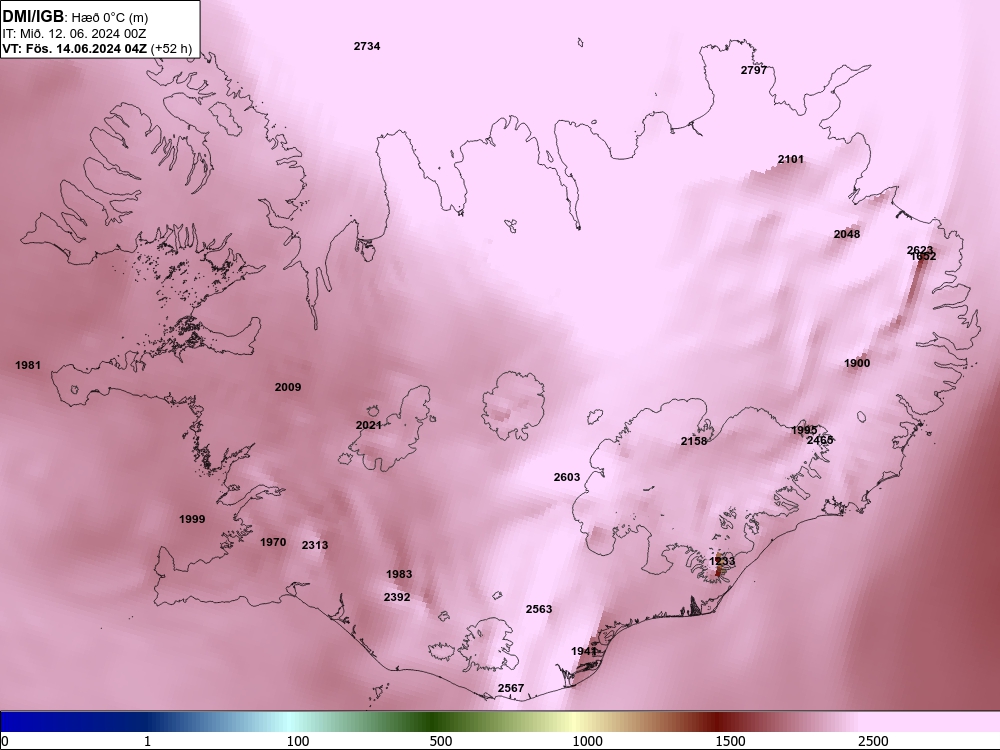Image resolution: width=1000 pixels, height=750 pixels.
Task: Click the 2563 map value
Action: (539, 609)
